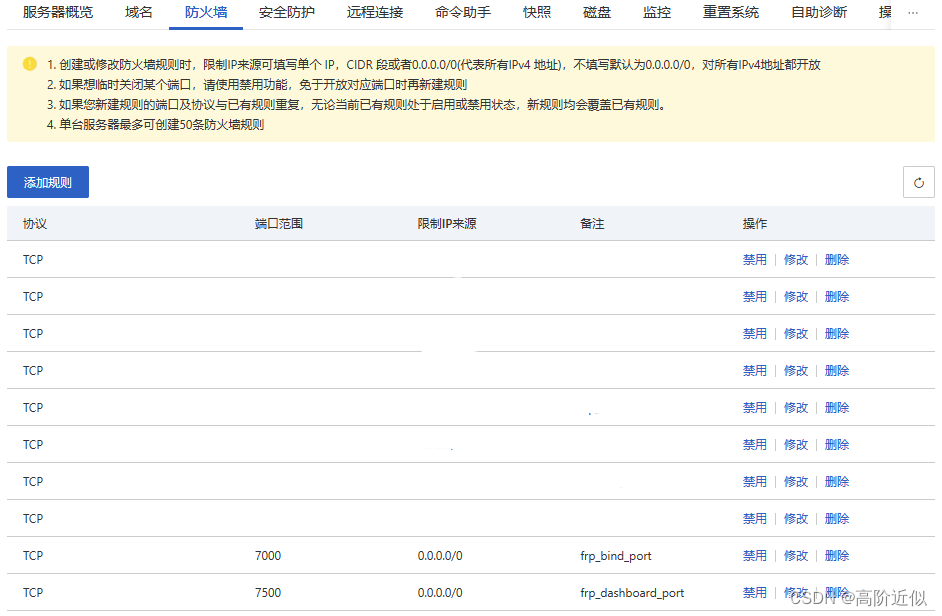Go to the 监控 tab

[x=657, y=12]
